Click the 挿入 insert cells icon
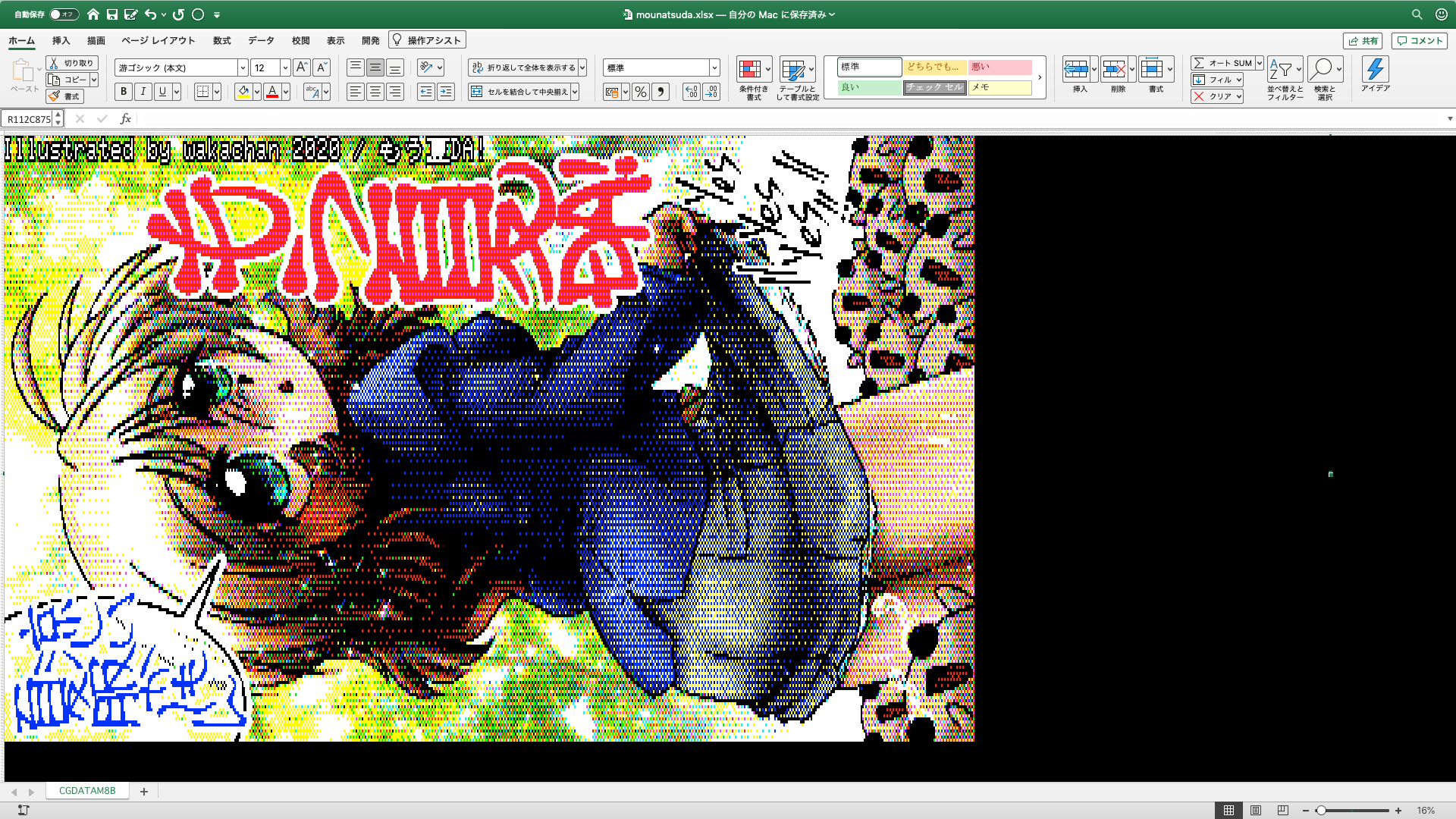This screenshot has height=819, width=1456. click(1076, 69)
